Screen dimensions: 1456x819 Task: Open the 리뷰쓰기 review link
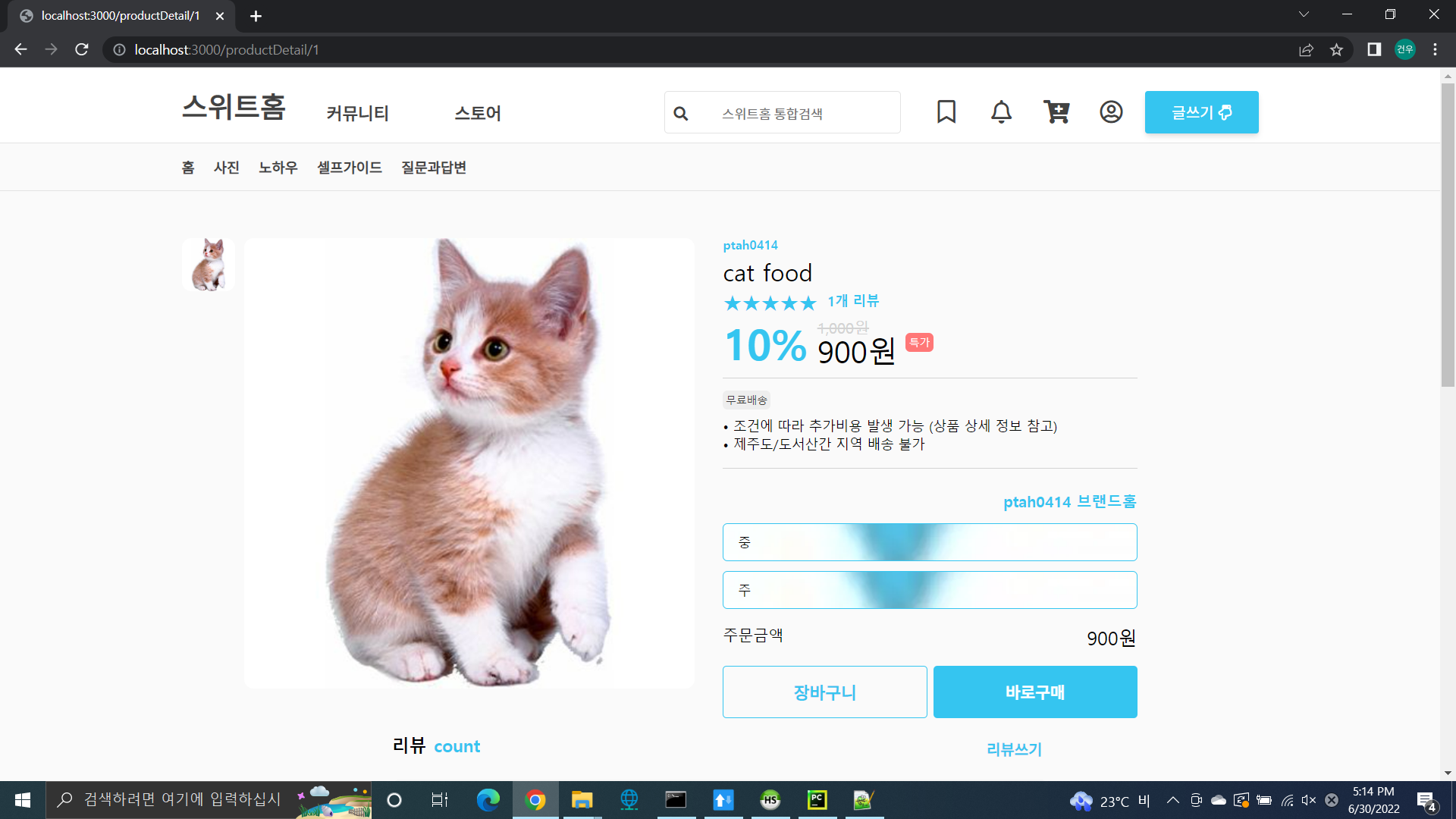(x=1014, y=749)
